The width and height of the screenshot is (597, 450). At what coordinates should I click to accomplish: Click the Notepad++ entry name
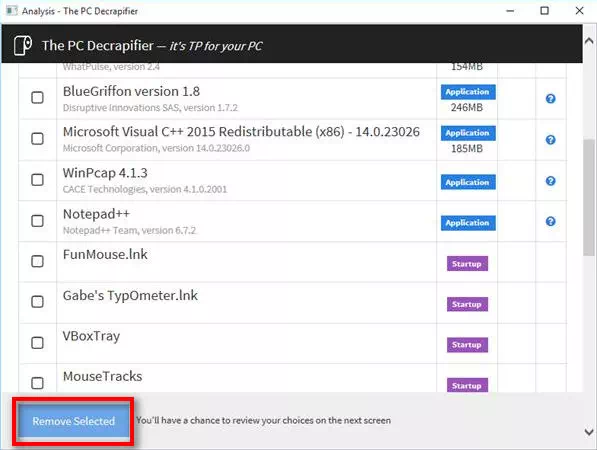(96, 214)
